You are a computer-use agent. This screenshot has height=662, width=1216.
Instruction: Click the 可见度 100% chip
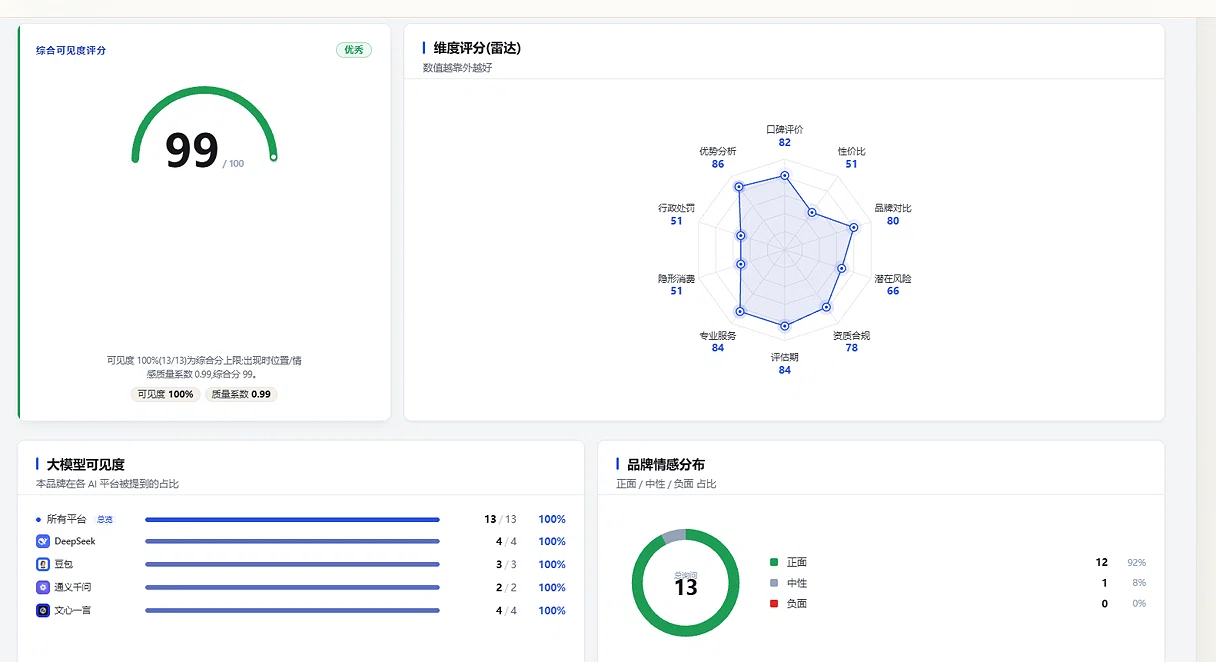click(166, 394)
